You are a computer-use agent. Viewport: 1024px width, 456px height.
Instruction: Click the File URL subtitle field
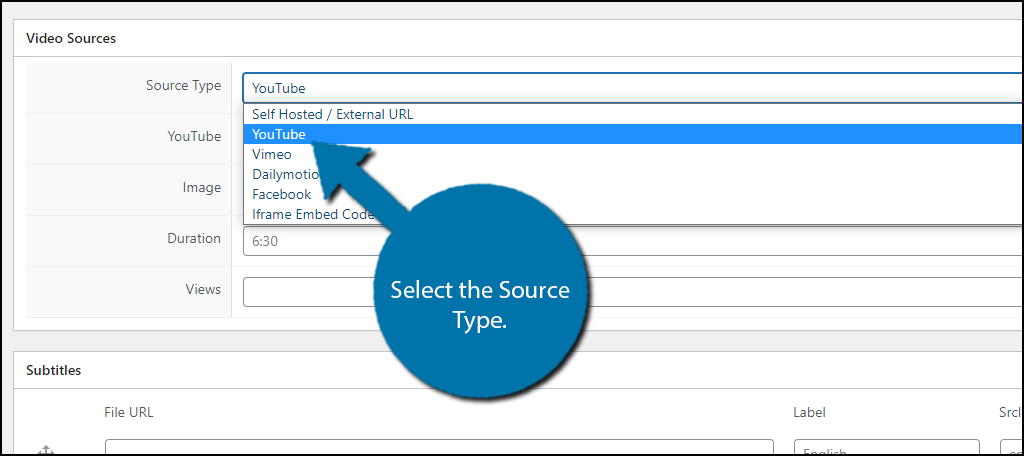[439, 448]
